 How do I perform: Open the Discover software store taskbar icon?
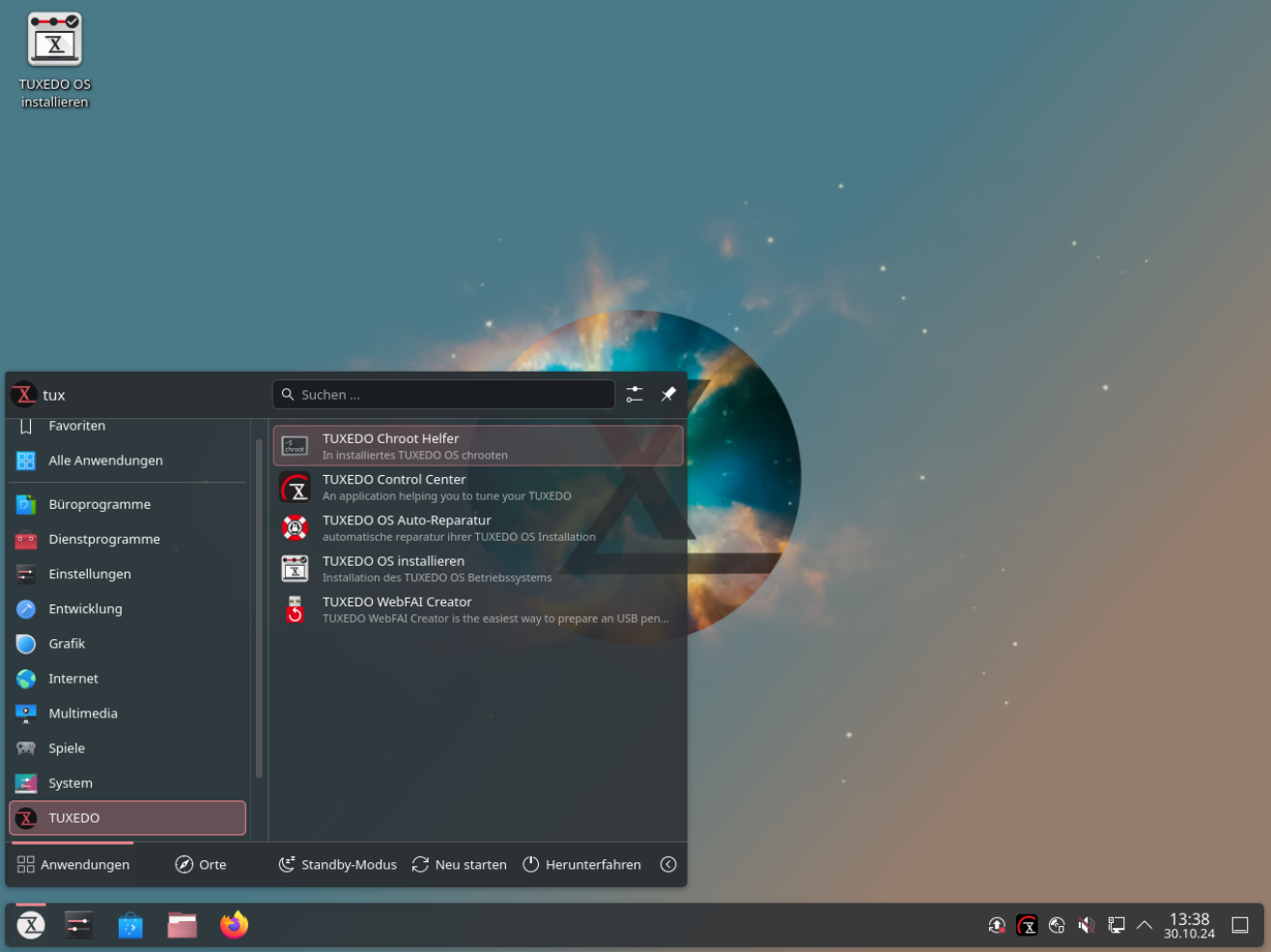click(x=130, y=925)
